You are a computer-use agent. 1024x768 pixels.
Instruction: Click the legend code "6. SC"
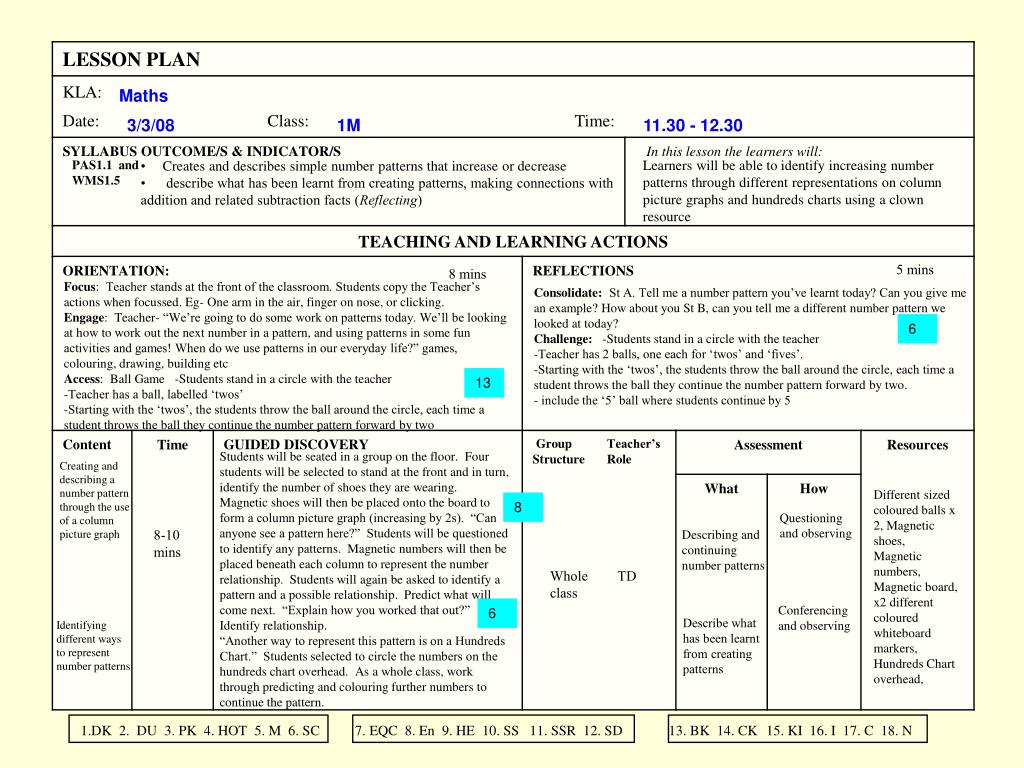(304, 731)
